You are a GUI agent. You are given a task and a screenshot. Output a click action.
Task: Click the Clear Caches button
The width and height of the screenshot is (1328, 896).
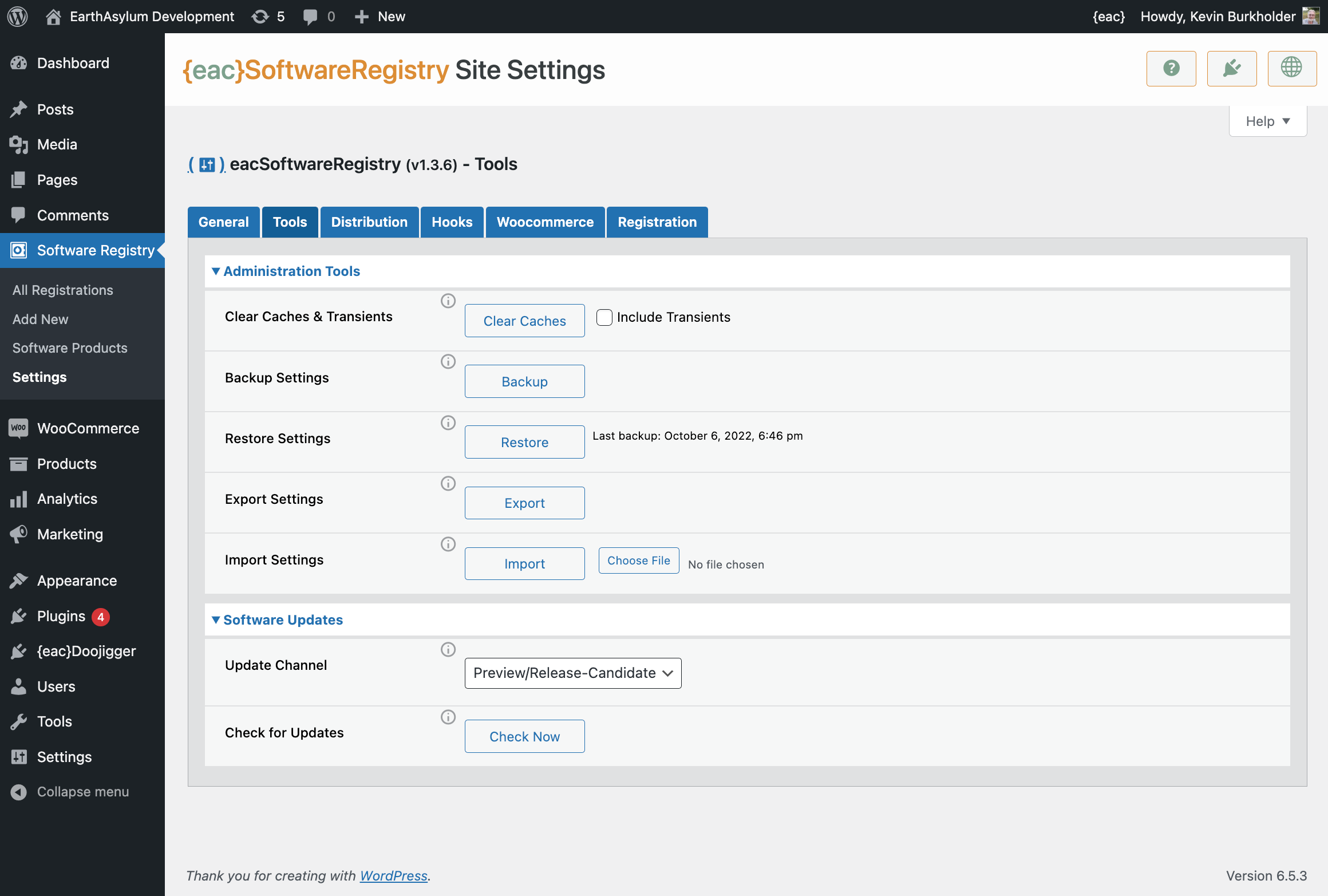coord(524,321)
